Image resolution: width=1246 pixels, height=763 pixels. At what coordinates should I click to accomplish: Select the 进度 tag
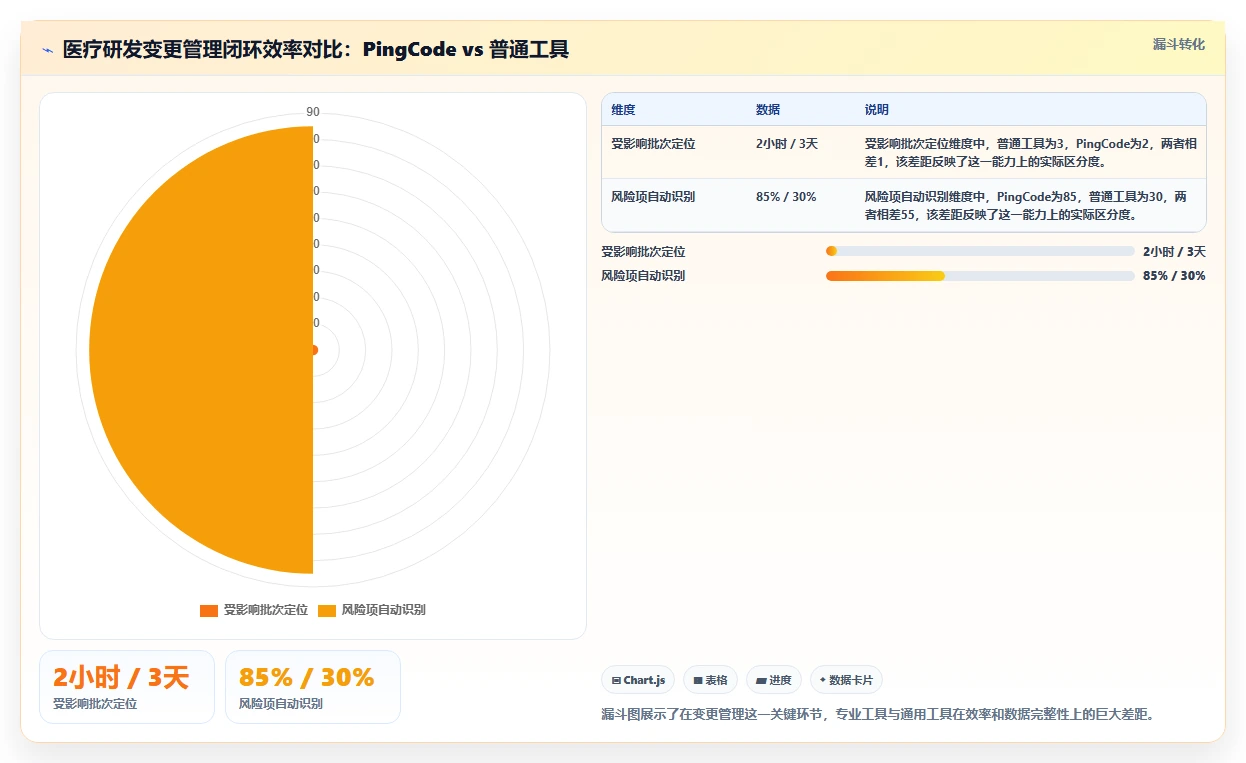click(x=774, y=680)
